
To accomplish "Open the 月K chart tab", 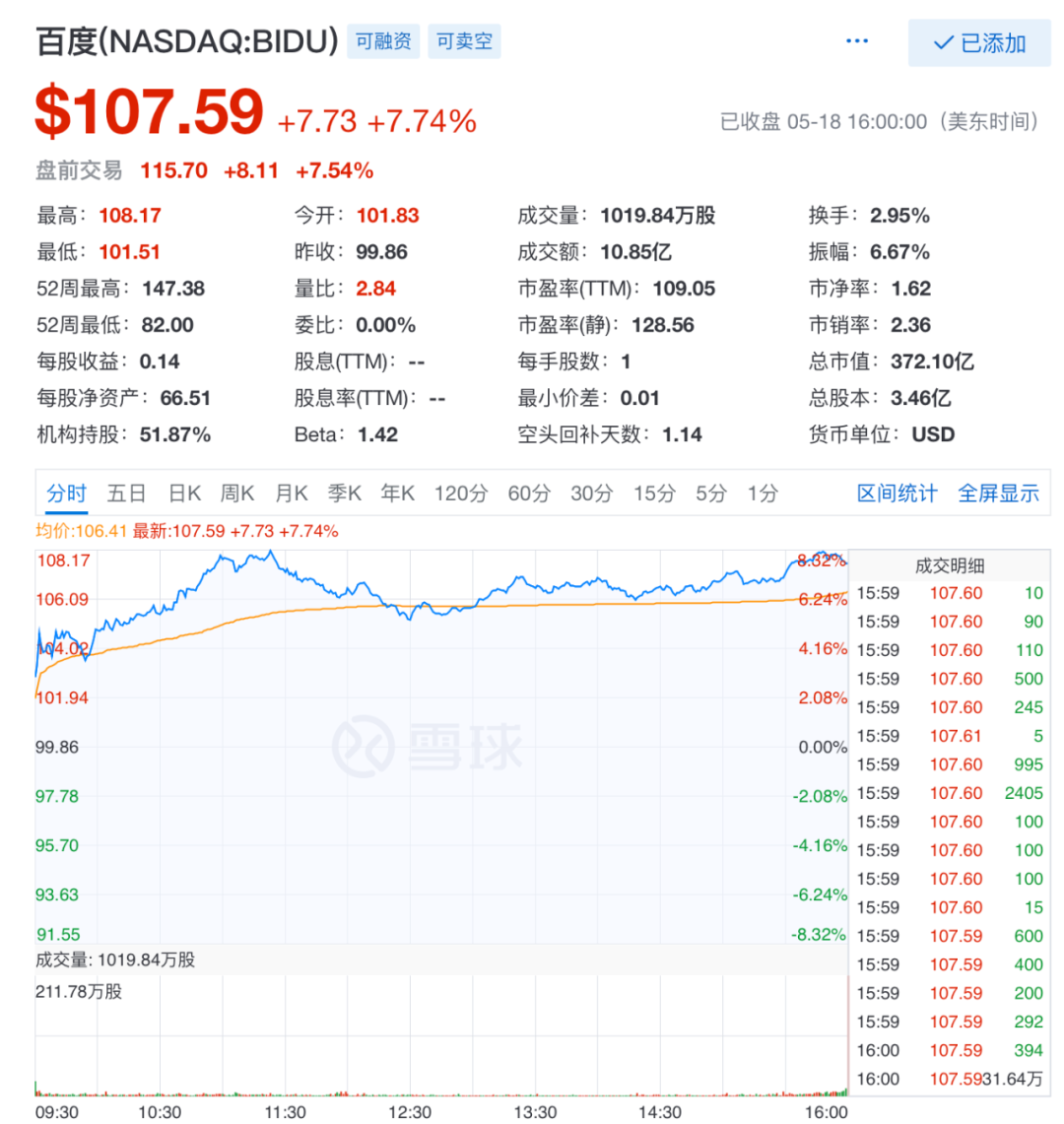I will click(291, 494).
